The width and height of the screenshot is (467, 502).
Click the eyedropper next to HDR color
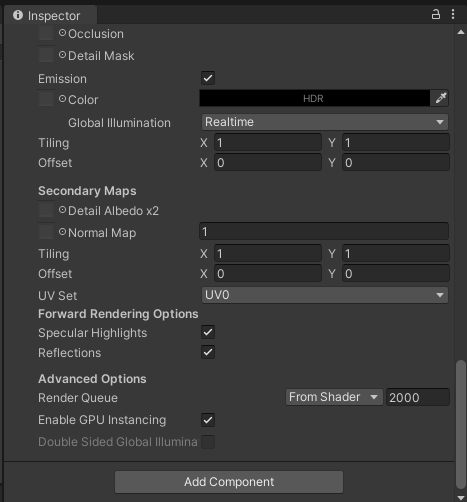440,98
